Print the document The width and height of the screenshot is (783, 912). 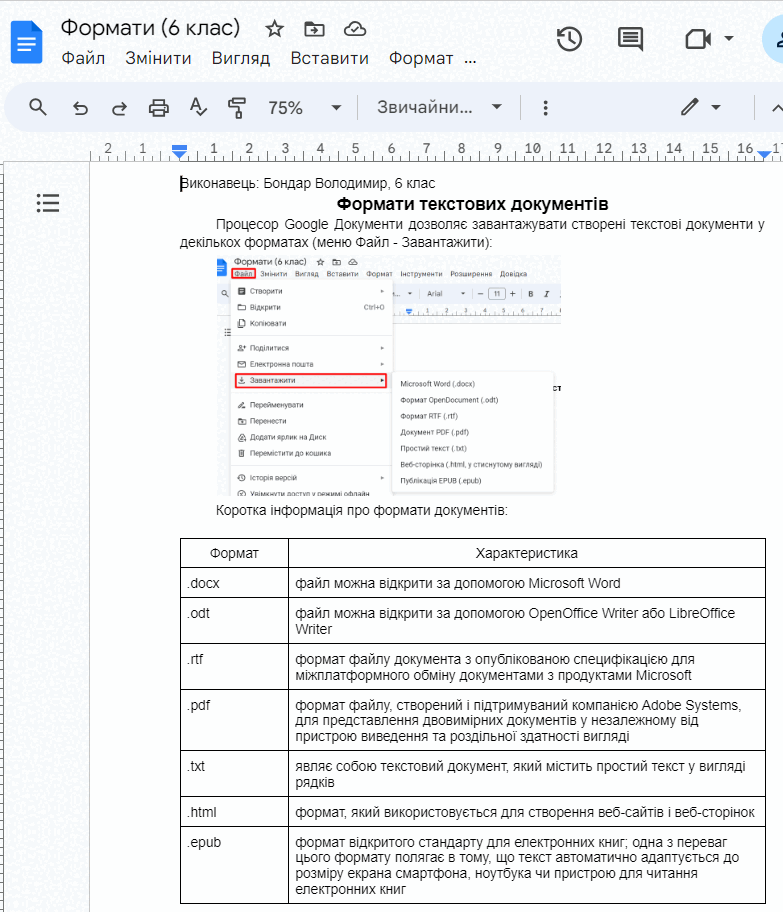click(158, 108)
